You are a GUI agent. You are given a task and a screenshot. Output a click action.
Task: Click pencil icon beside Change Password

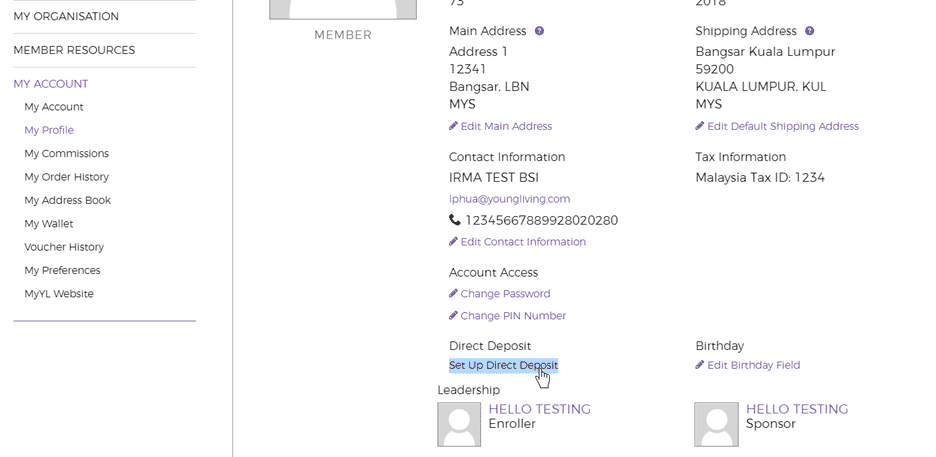tap(453, 294)
